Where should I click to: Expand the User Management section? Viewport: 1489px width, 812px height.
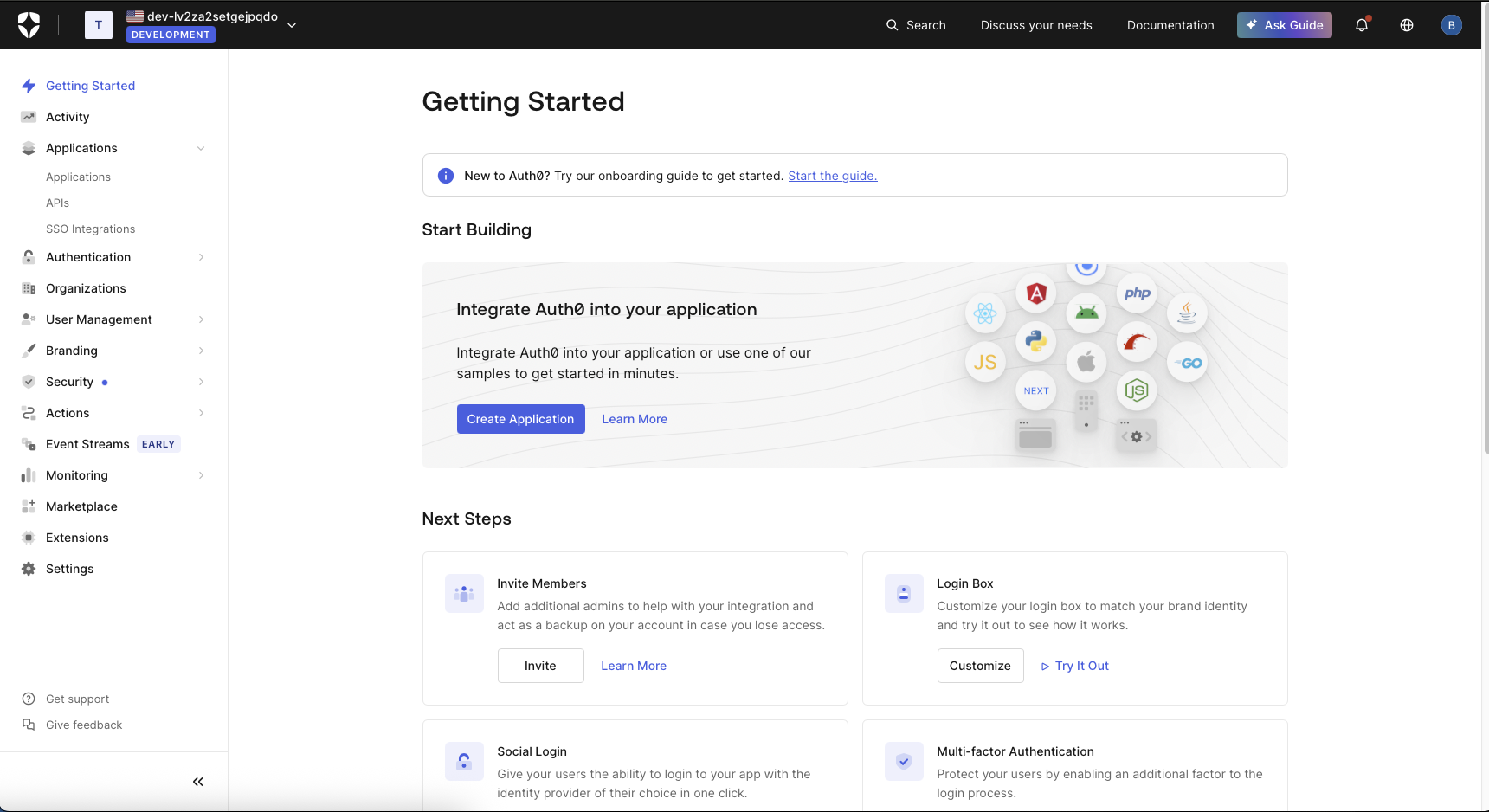tap(201, 319)
